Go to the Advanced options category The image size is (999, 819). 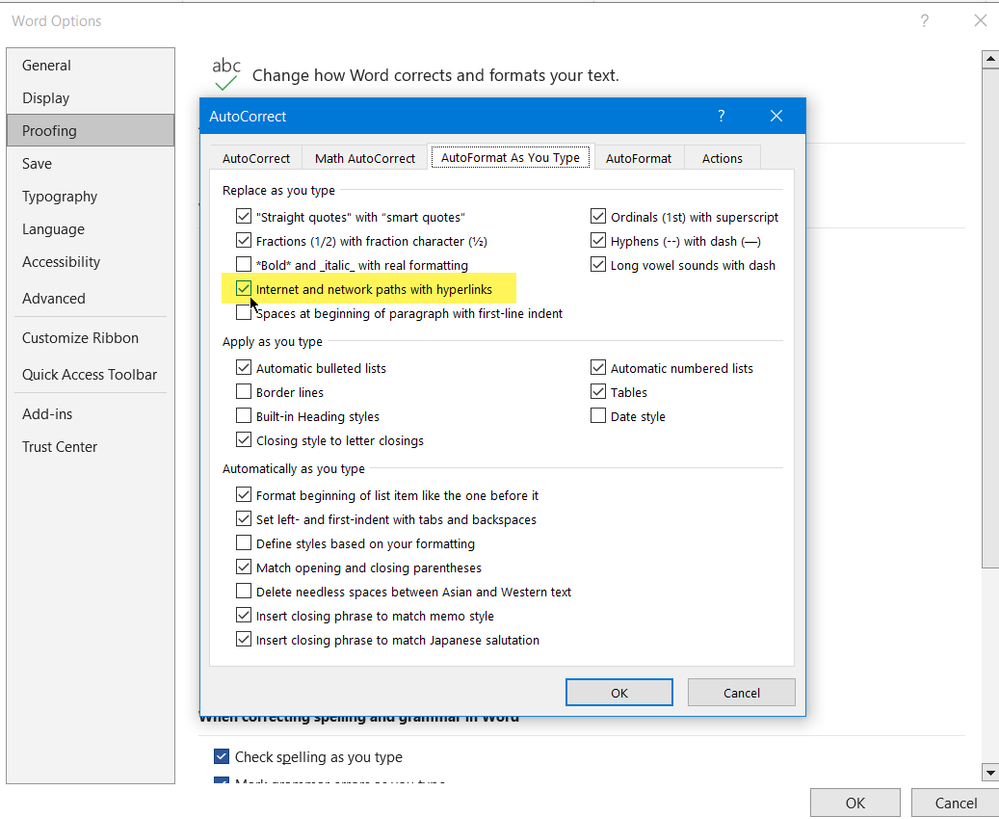tap(90, 298)
